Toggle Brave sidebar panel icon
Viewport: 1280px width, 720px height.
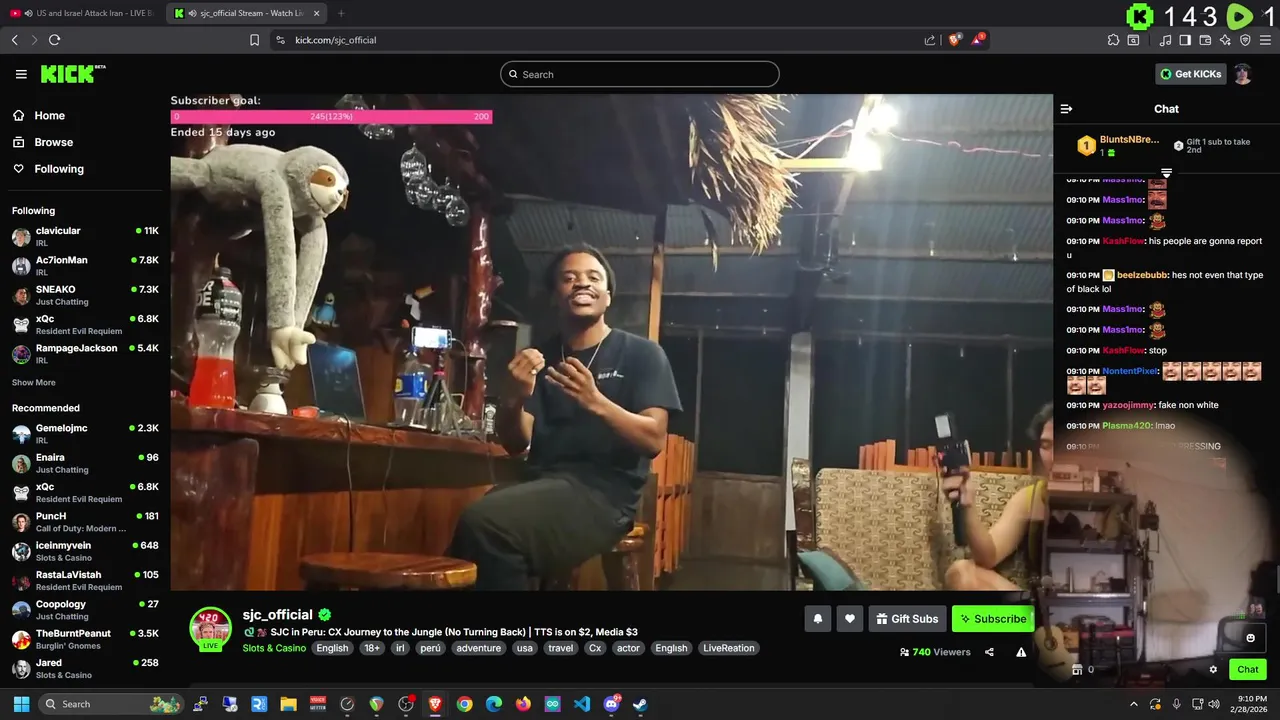pyautogui.click(x=1185, y=40)
